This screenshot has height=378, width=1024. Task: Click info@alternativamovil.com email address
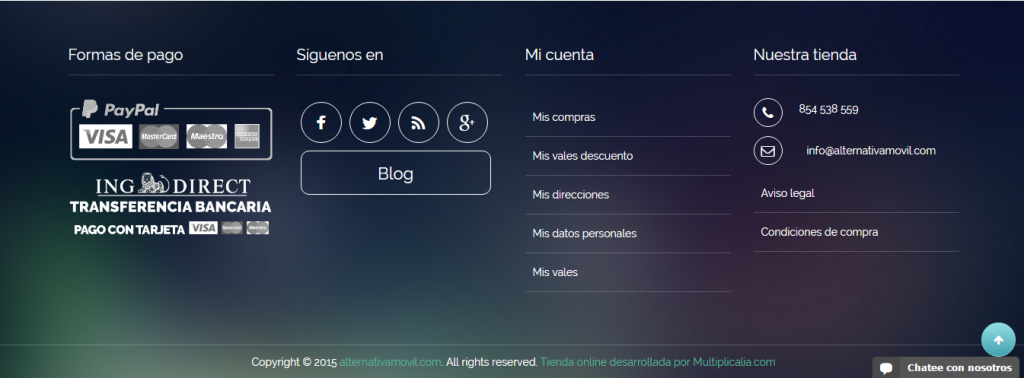871,151
